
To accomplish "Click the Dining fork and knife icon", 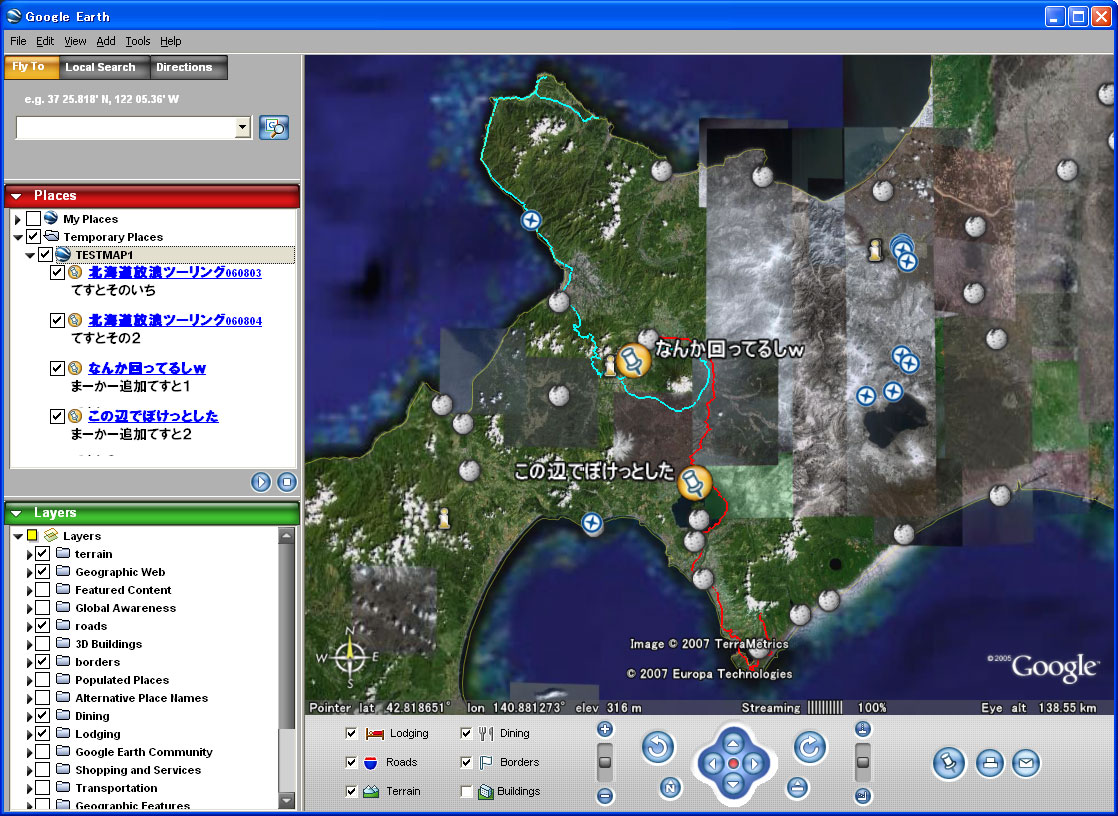I will (x=486, y=733).
